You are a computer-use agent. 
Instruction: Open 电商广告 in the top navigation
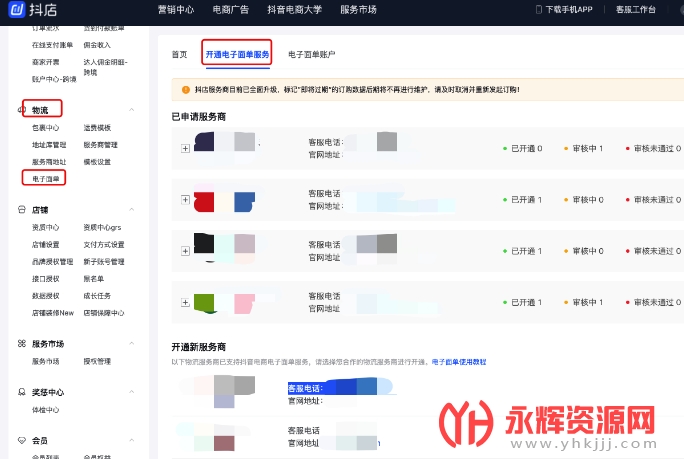click(230, 10)
